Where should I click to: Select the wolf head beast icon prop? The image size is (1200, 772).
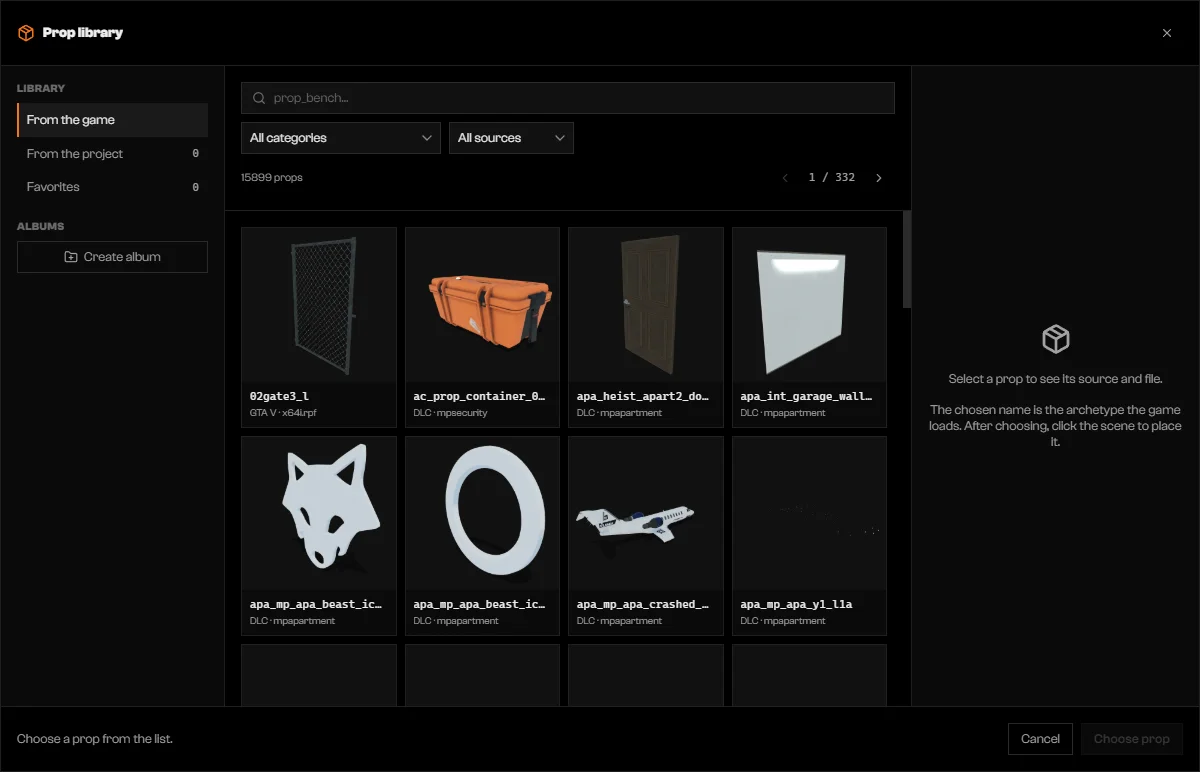tap(319, 513)
